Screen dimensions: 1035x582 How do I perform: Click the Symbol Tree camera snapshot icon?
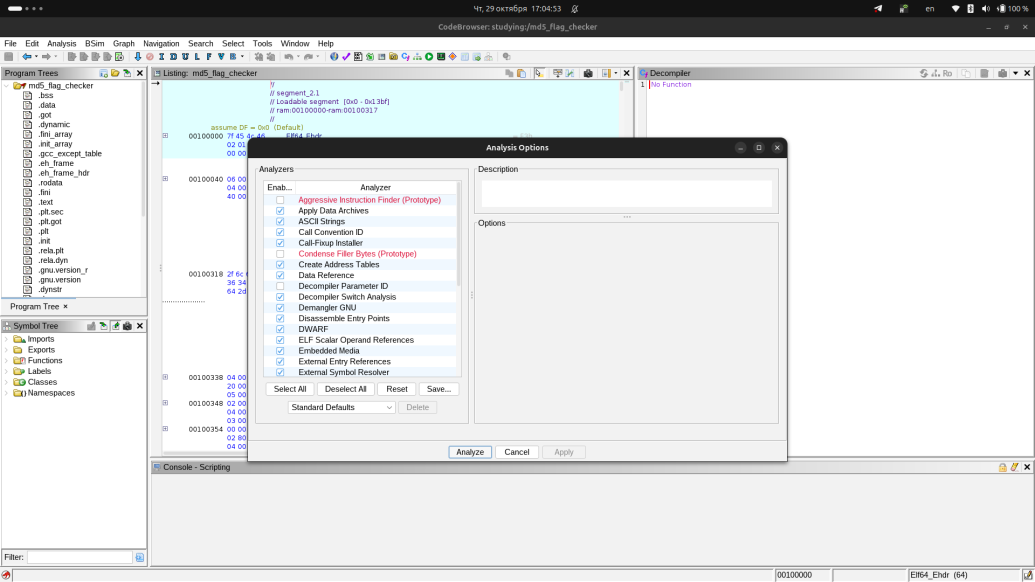point(127,326)
